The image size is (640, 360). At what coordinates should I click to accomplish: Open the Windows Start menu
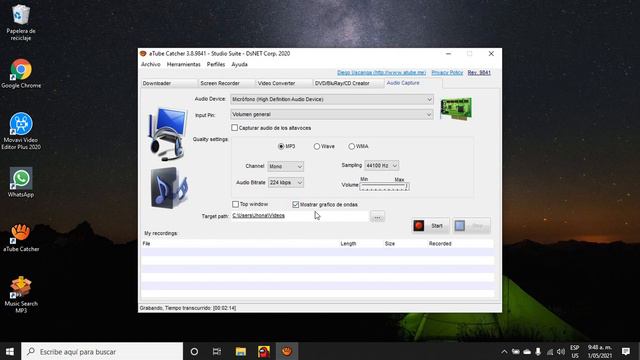coord(10,351)
